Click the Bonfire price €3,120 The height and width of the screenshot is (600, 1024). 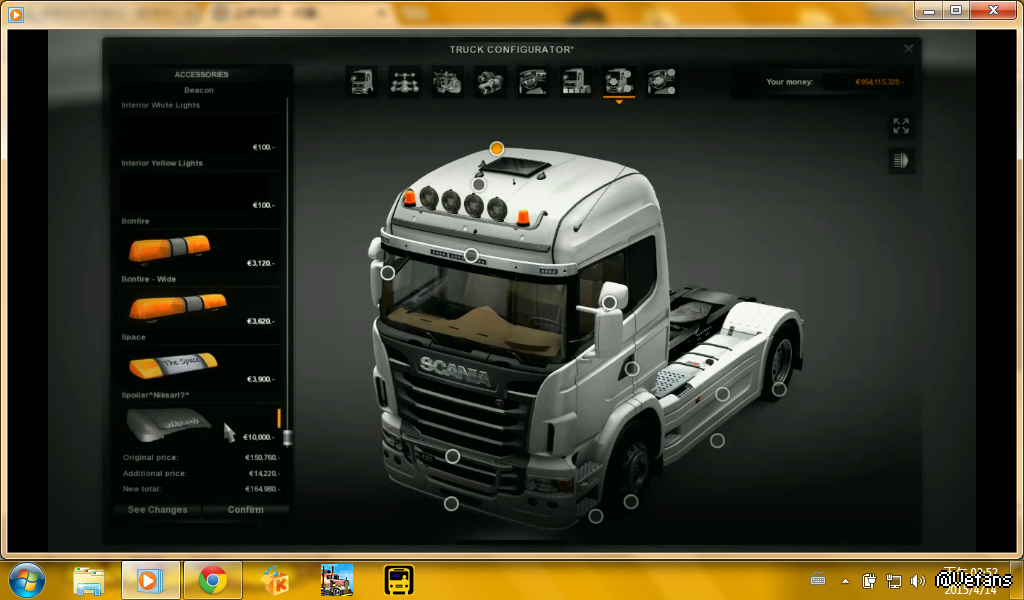pos(261,264)
